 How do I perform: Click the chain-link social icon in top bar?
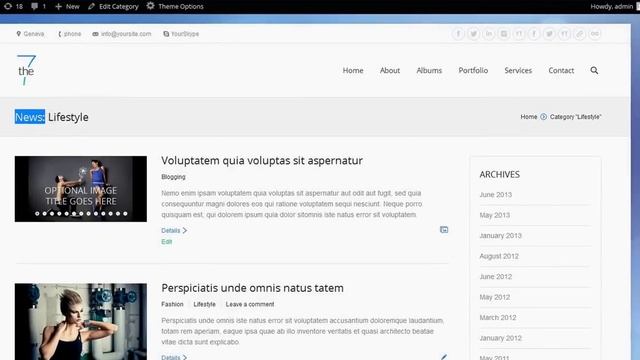(x=580, y=34)
